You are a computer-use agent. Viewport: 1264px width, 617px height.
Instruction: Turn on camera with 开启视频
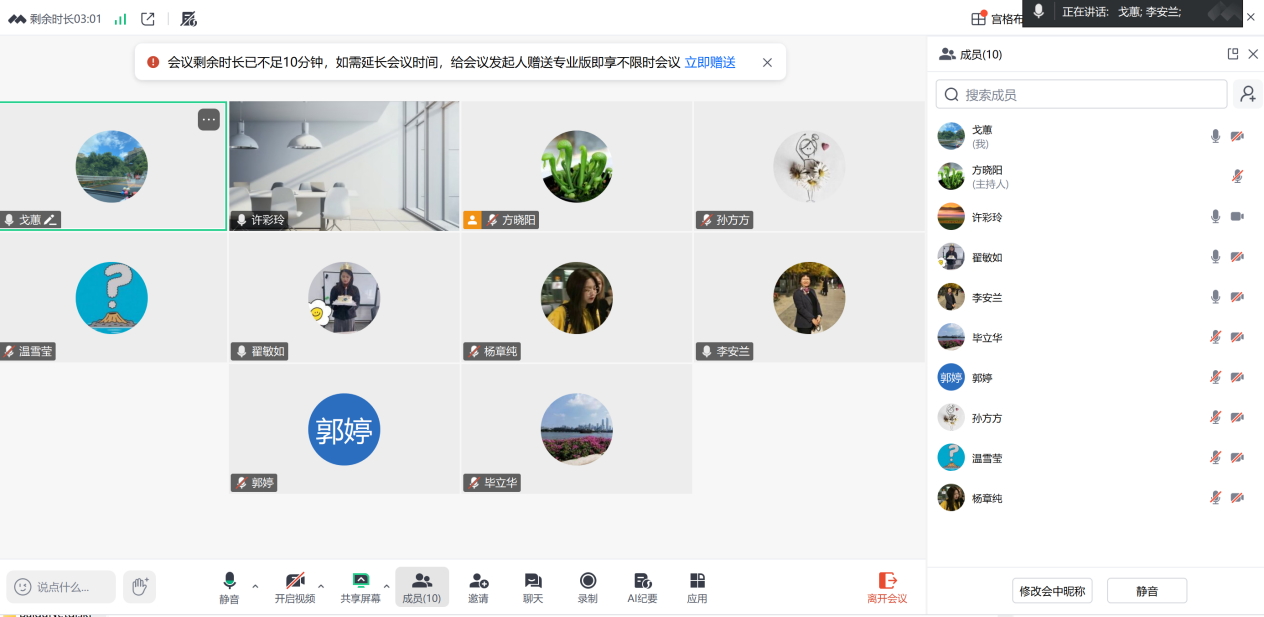[295, 586]
